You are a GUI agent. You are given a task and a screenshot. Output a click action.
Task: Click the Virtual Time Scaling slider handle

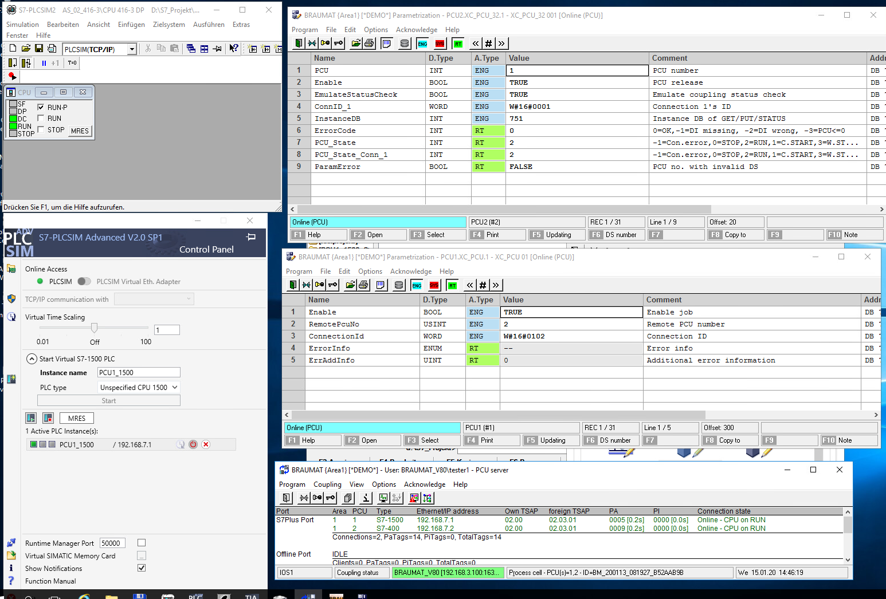pos(94,328)
